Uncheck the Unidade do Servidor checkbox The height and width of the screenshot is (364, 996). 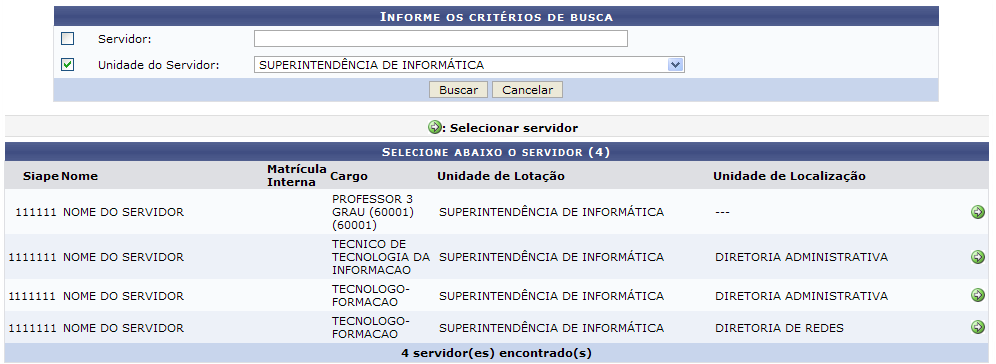click(67, 64)
